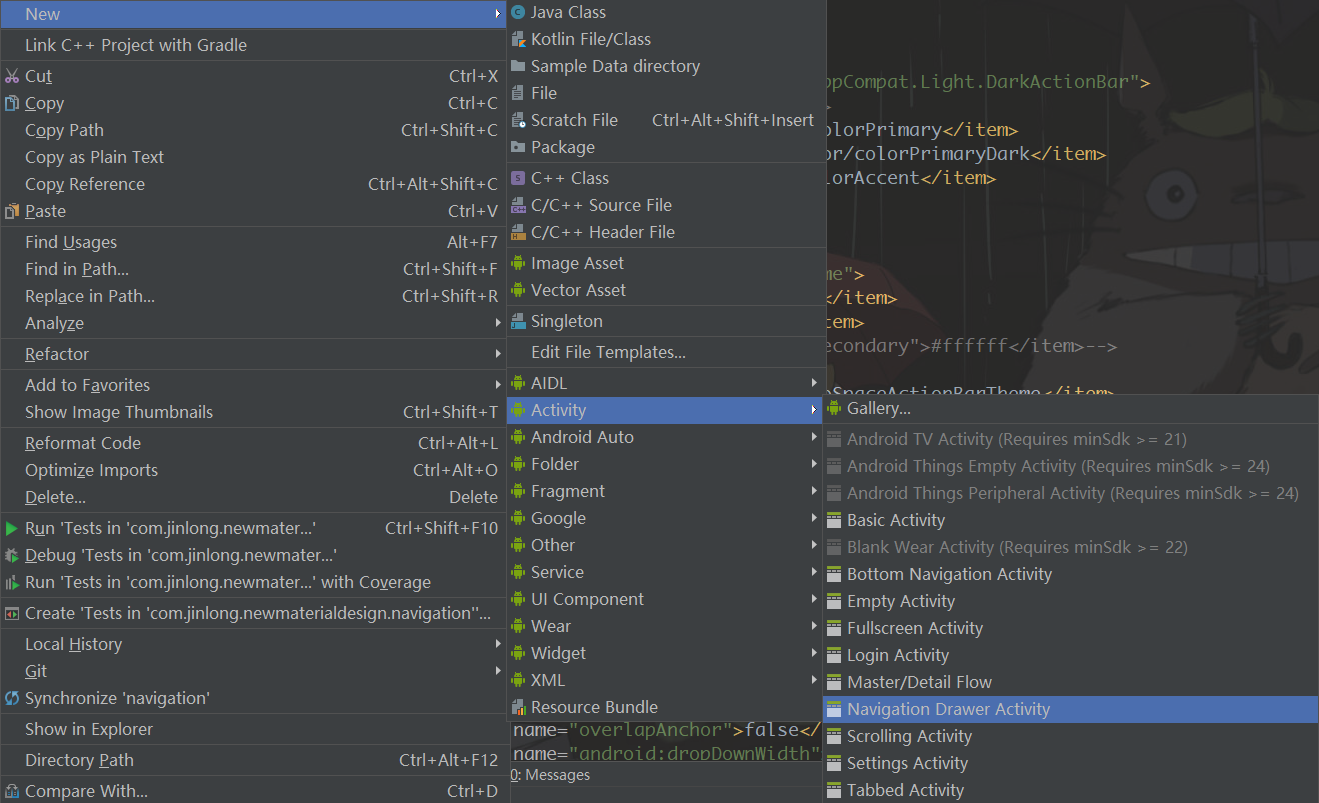Choose Reformat Code

coord(252,443)
